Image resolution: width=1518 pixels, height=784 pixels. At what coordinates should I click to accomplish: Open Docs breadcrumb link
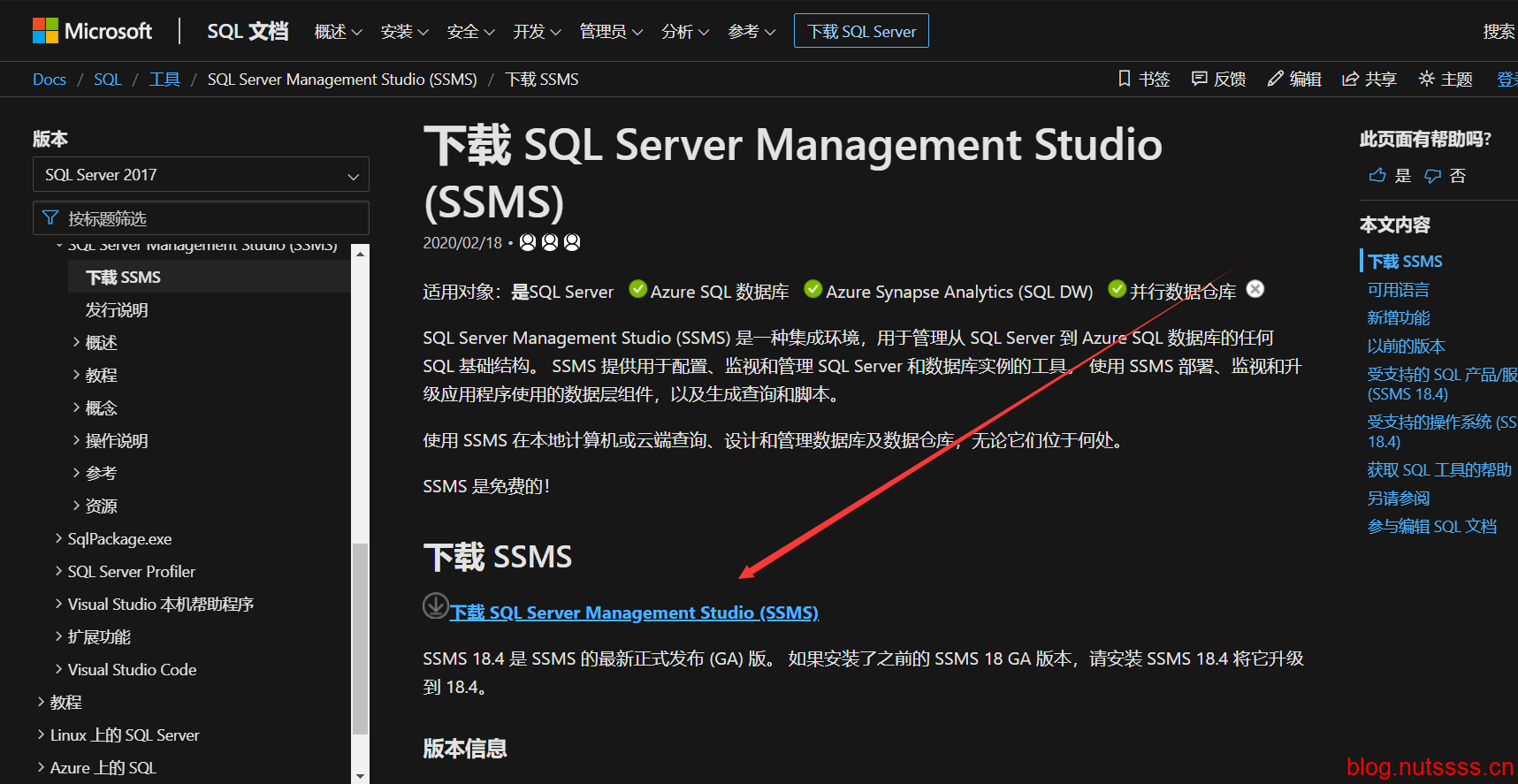pyautogui.click(x=50, y=80)
